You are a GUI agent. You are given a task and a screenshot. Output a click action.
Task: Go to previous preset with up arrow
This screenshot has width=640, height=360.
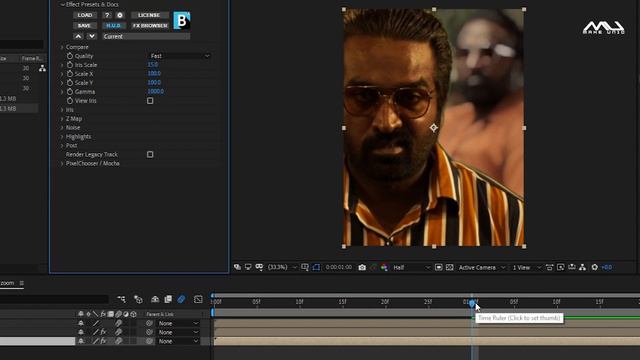click(x=78, y=36)
